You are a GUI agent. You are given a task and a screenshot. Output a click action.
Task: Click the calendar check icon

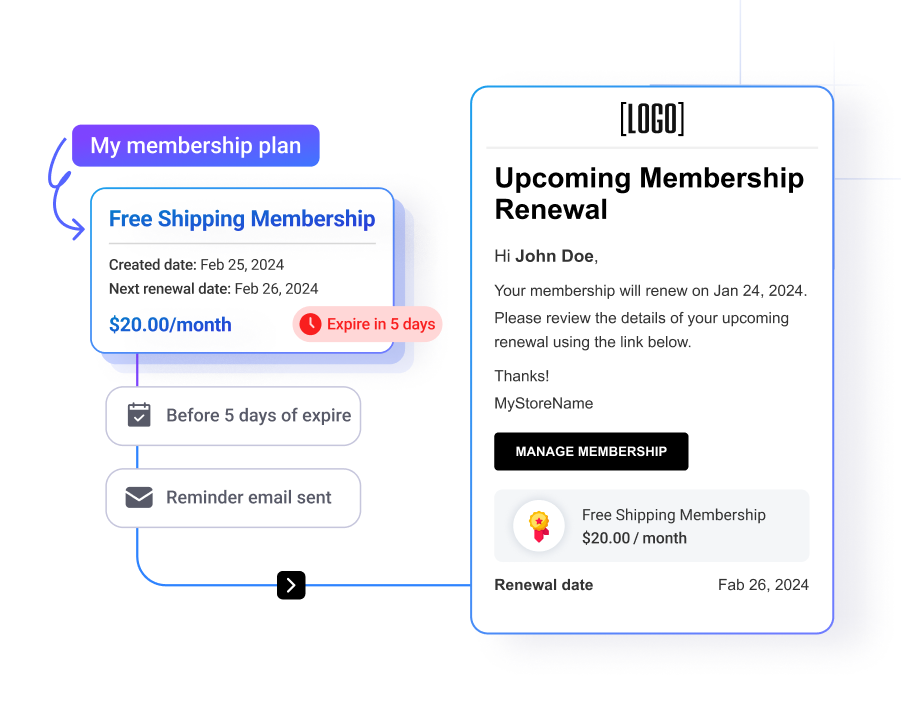(139, 415)
